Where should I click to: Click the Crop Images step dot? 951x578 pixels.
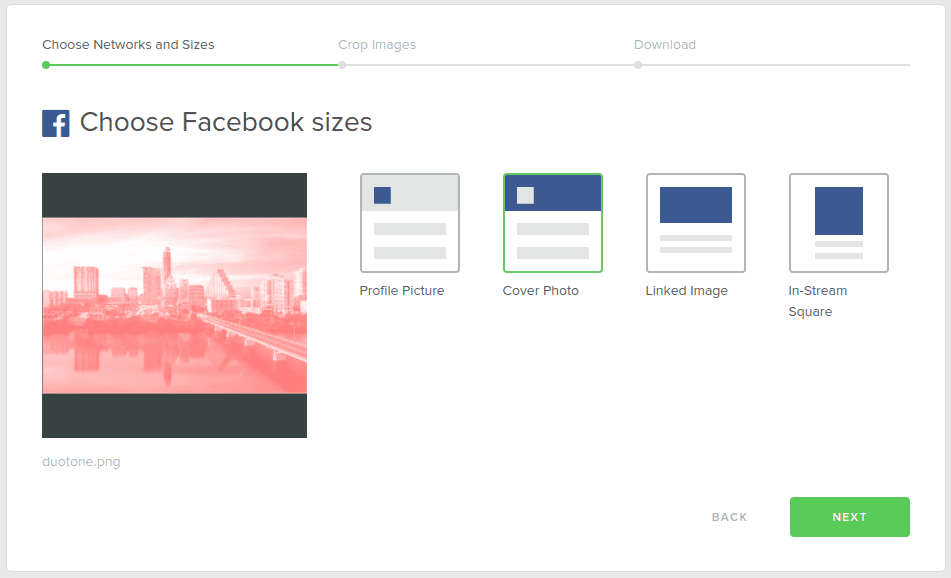(x=342, y=65)
